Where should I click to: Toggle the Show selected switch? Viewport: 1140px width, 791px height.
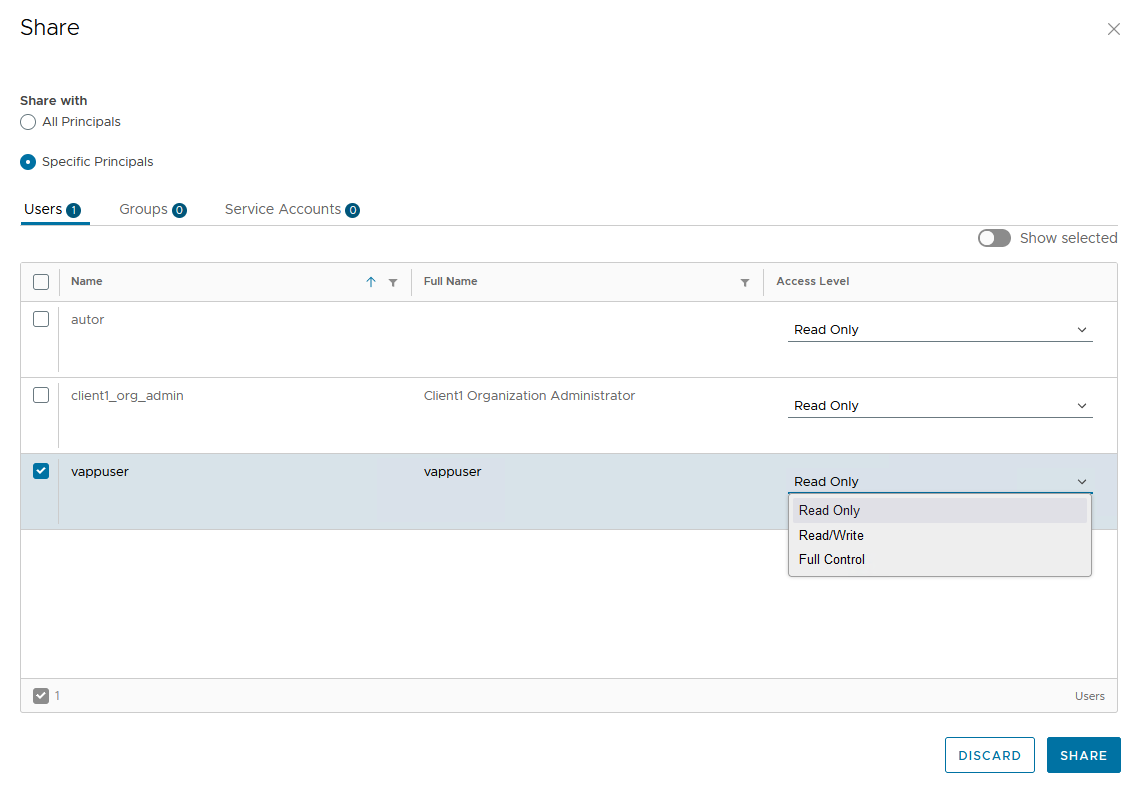(x=994, y=238)
